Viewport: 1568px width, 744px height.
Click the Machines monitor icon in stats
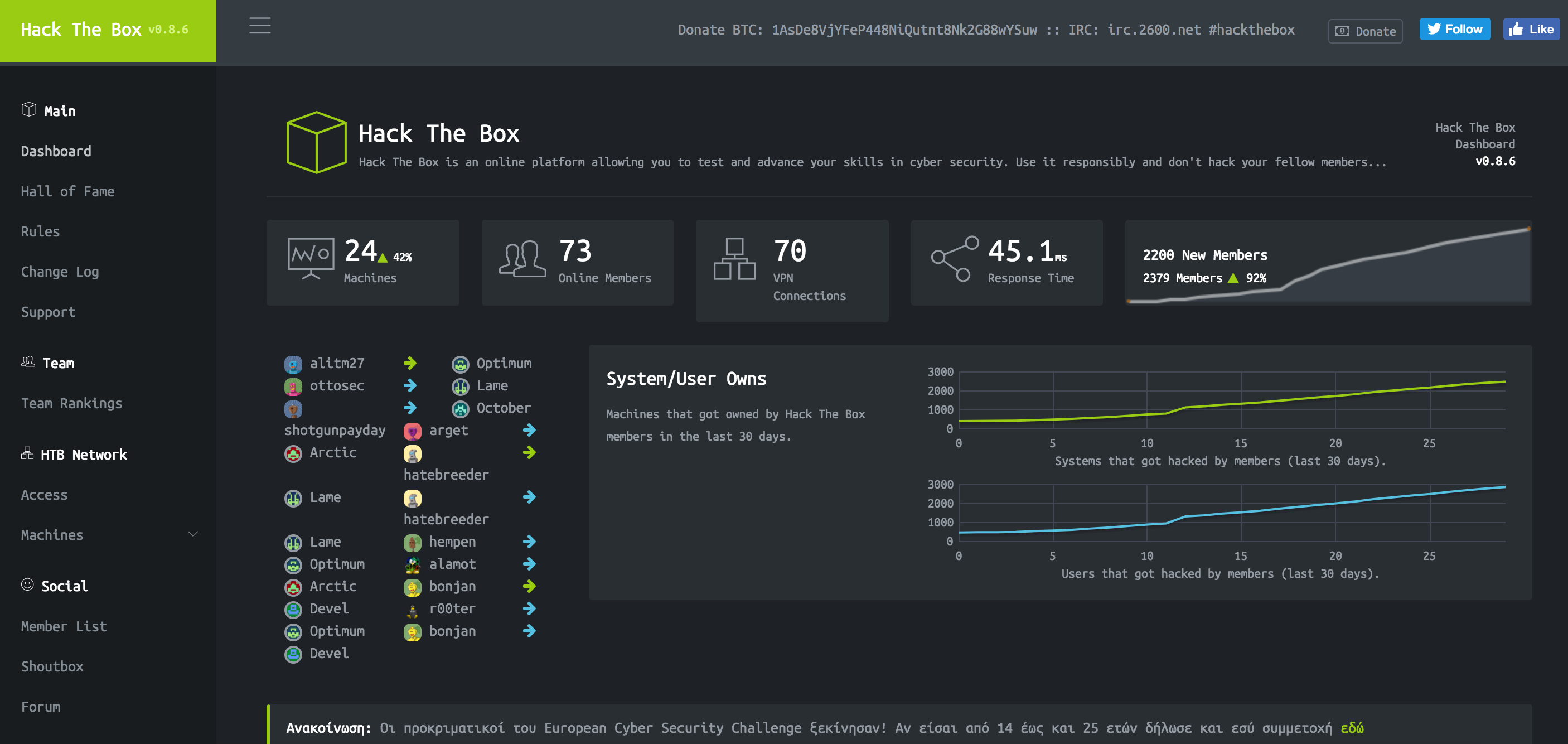[x=311, y=259]
